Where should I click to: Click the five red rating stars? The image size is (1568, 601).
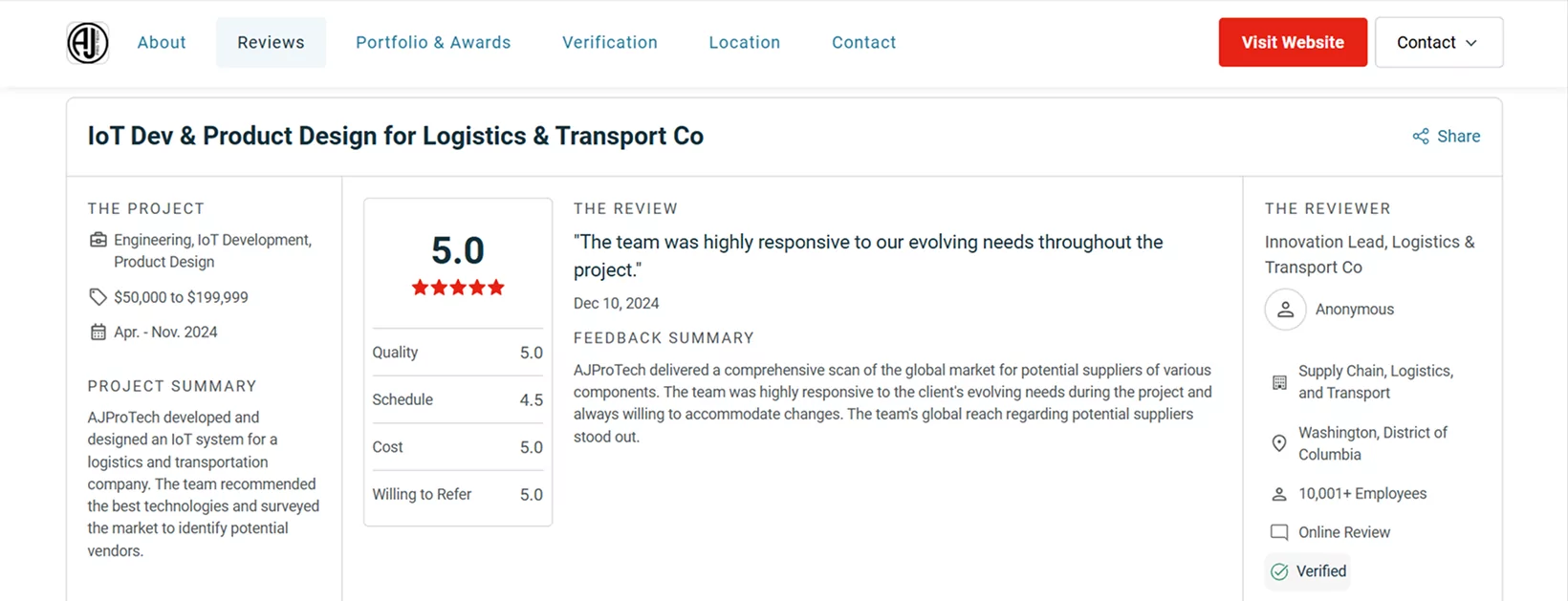coord(458,288)
